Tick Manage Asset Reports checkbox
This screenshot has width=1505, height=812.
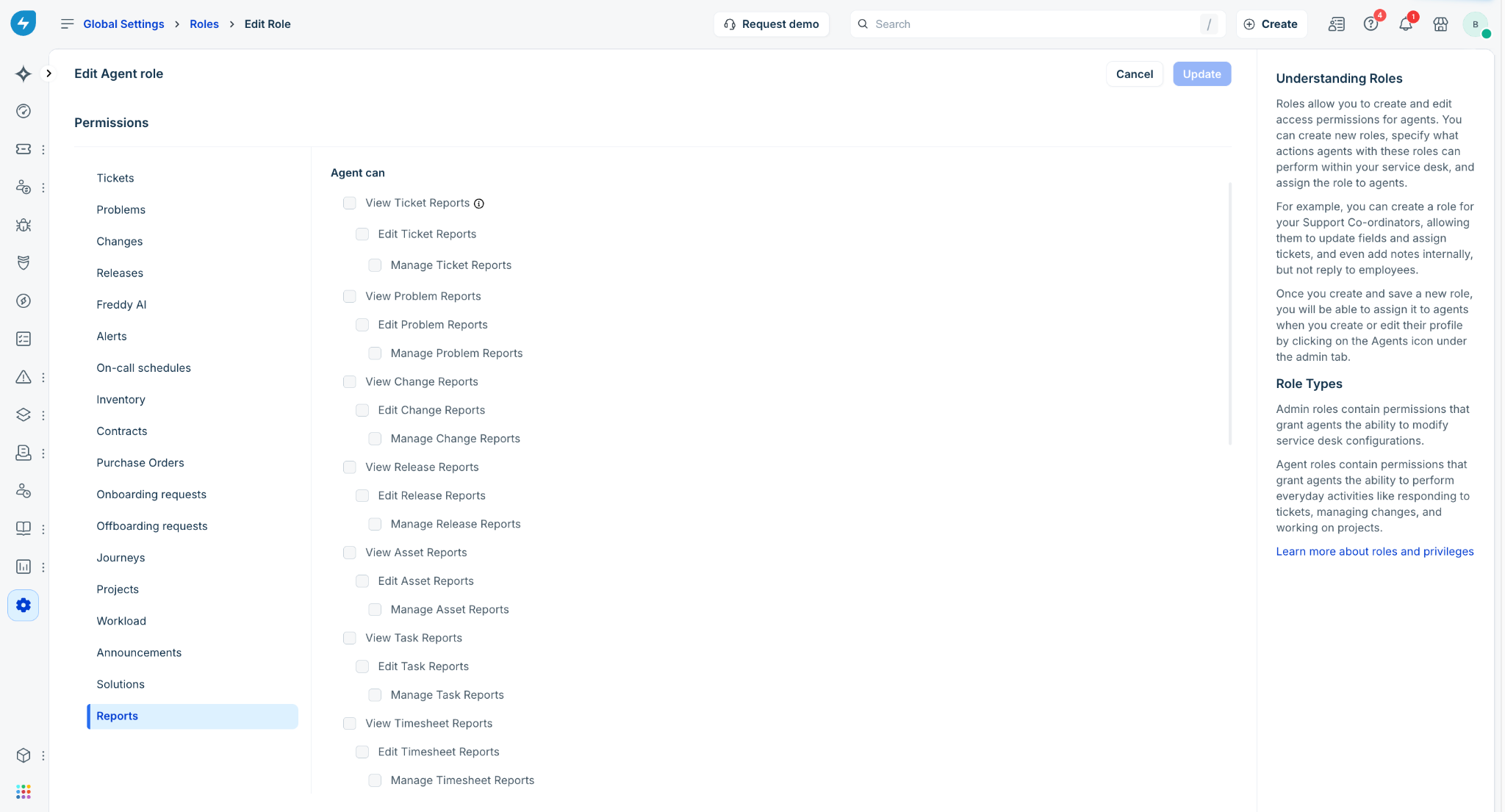click(x=375, y=609)
